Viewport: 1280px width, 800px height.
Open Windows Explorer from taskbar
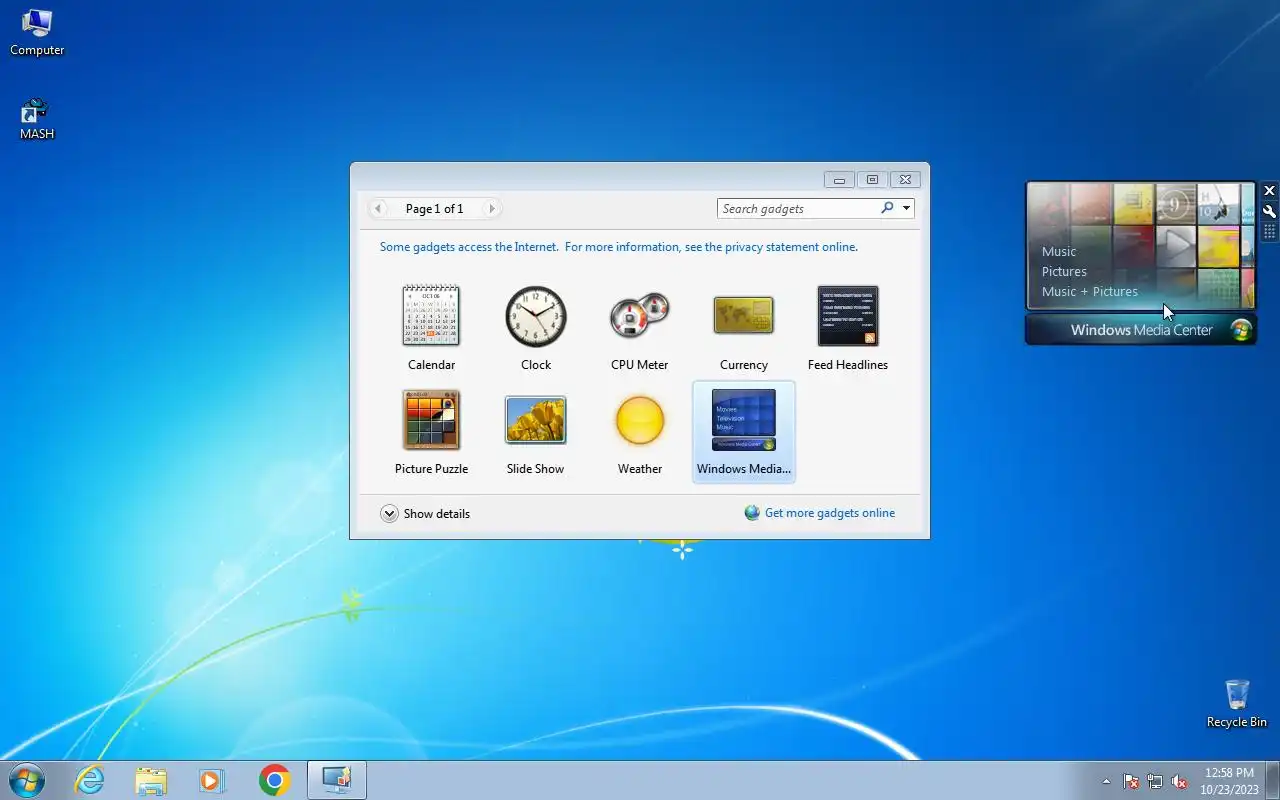tap(151, 780)
